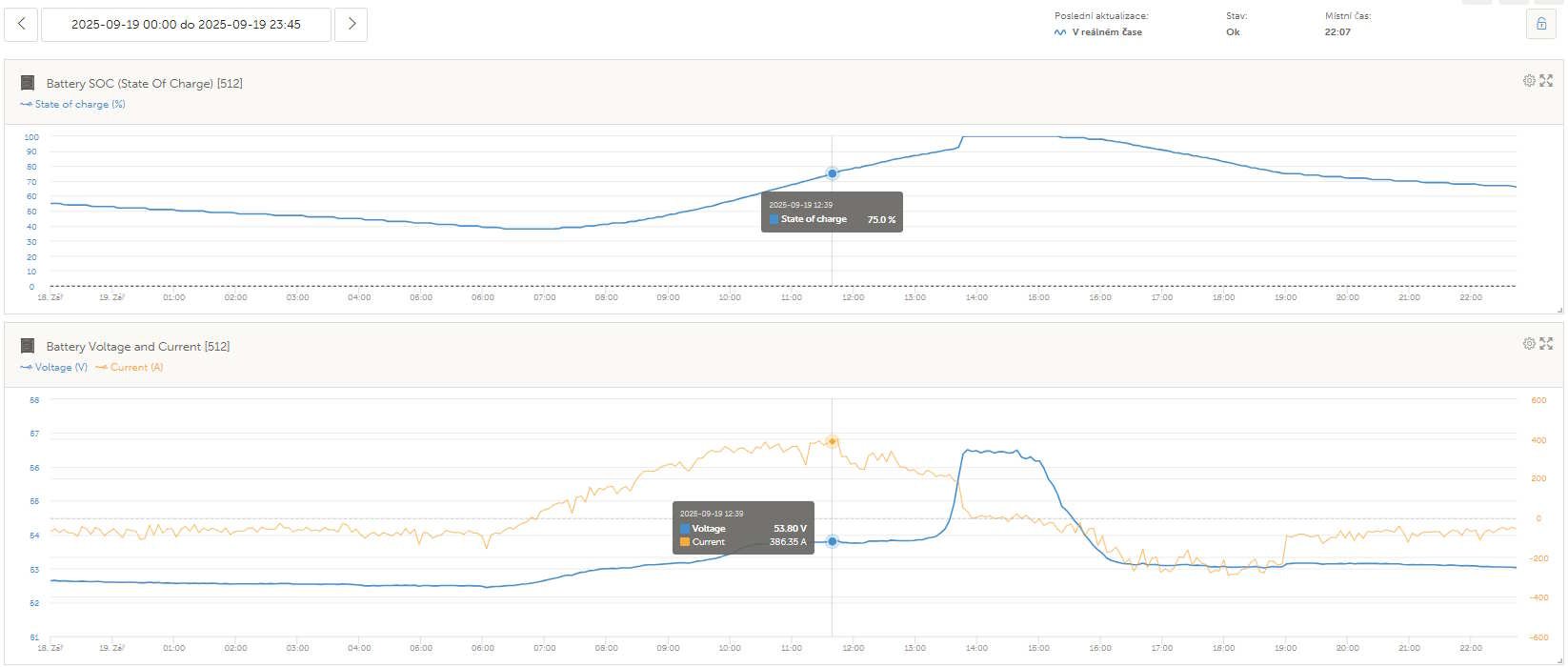The height and width of the screenshot is (667, 1568).
Task: Toggle the Current (A) series visibility
Action: click(x=130, y=368)
